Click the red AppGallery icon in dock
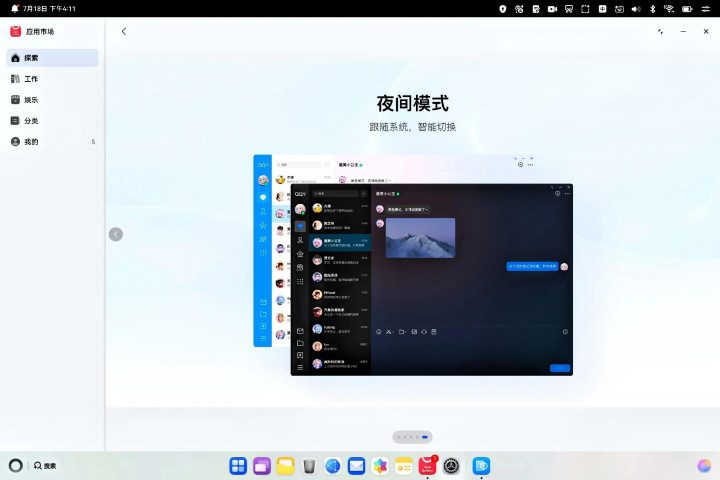This screenshot has width=720, height=480. [x=428, y=466]
